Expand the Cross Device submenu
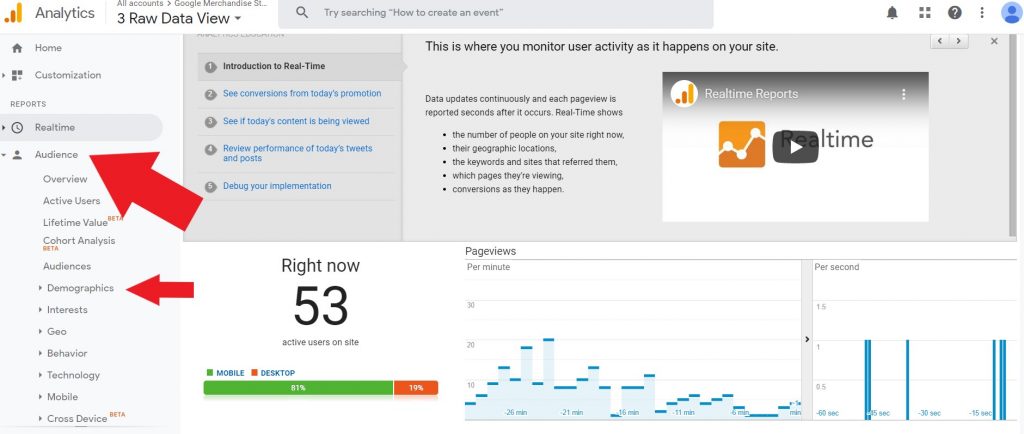 coord(40,418)
